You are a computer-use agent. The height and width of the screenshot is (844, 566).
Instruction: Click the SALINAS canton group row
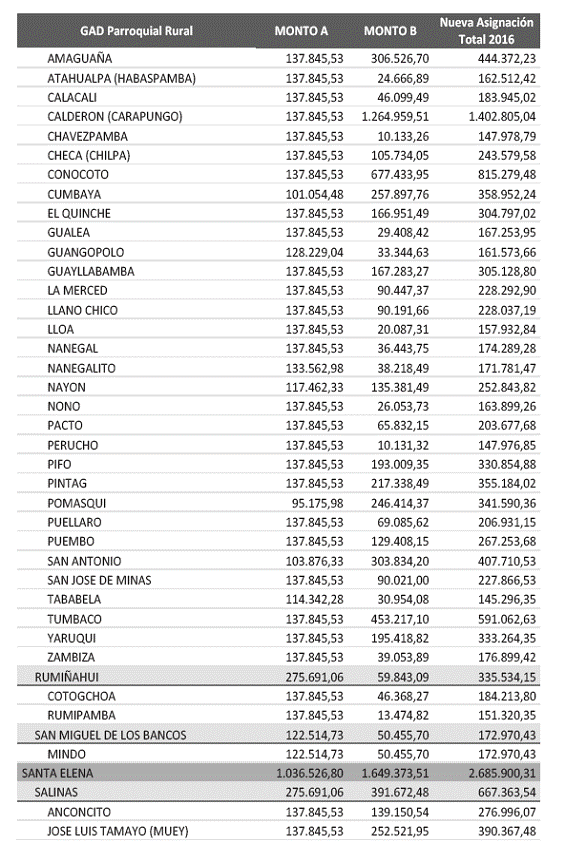click(278, 792)
